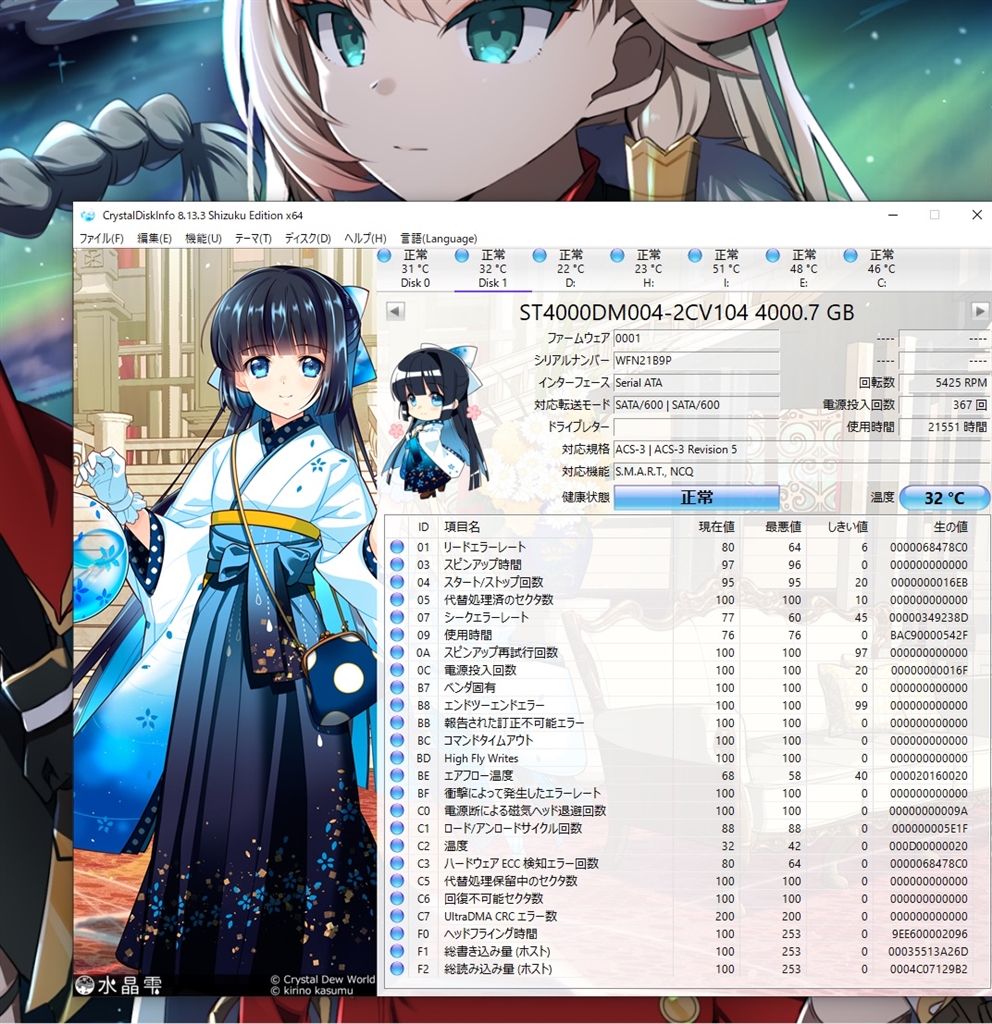The height and width of the screenshot is (1024, 992).
Task: Select the 総書き込み量 (ホスト) attribute name
Action: pyautogui.click(x=498, y=952)
